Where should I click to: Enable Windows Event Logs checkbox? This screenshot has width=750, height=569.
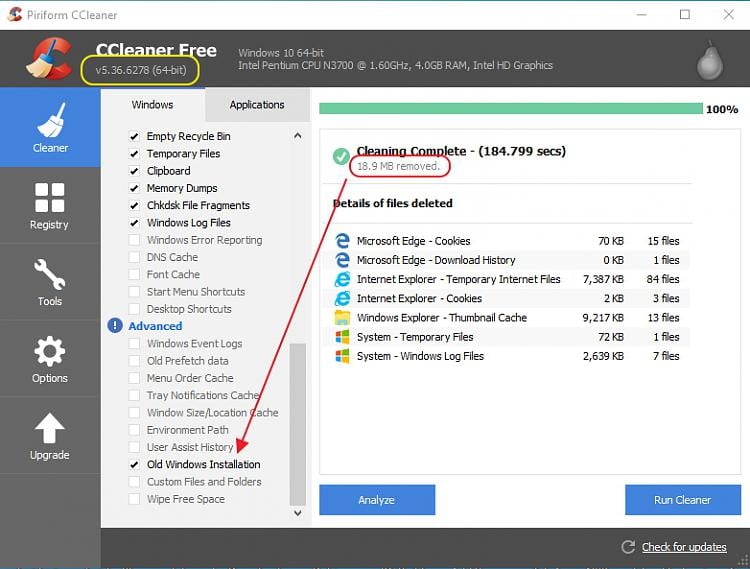tap(134, 343)
